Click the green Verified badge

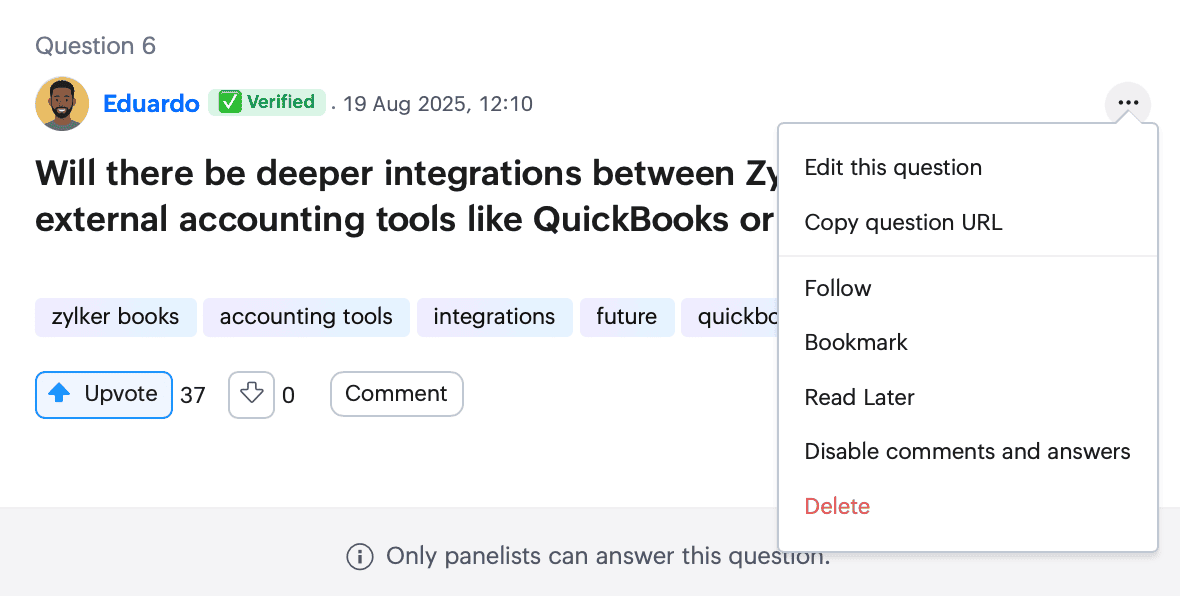click(x=267, y=102)
